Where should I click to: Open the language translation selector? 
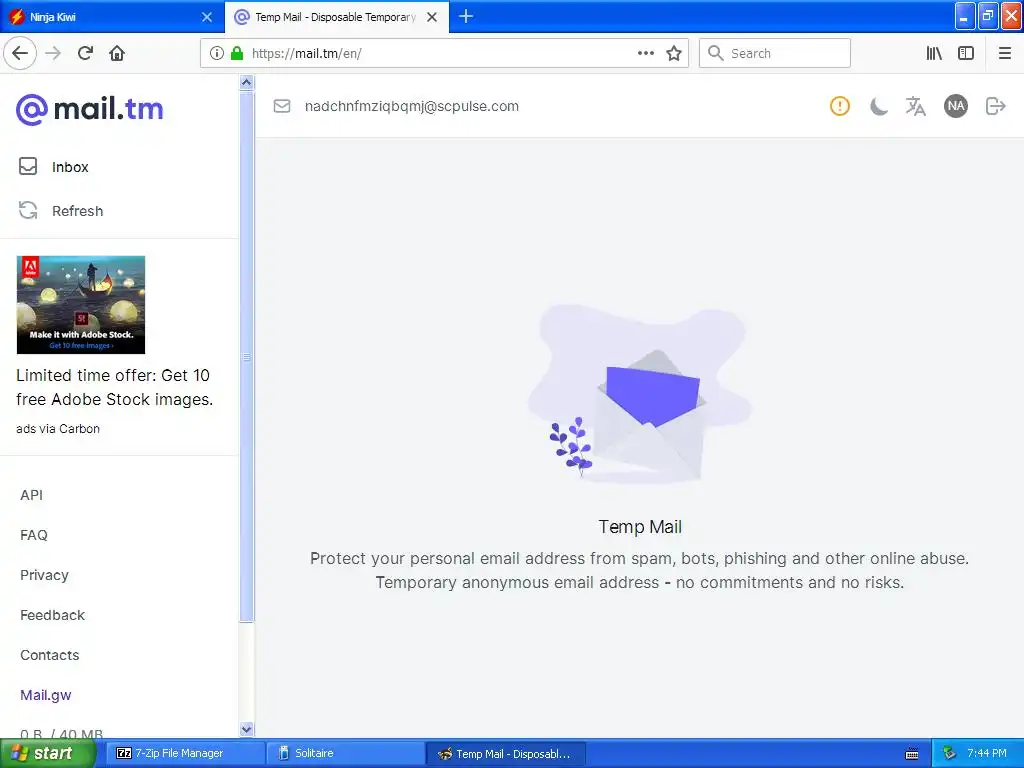(916, 106)
